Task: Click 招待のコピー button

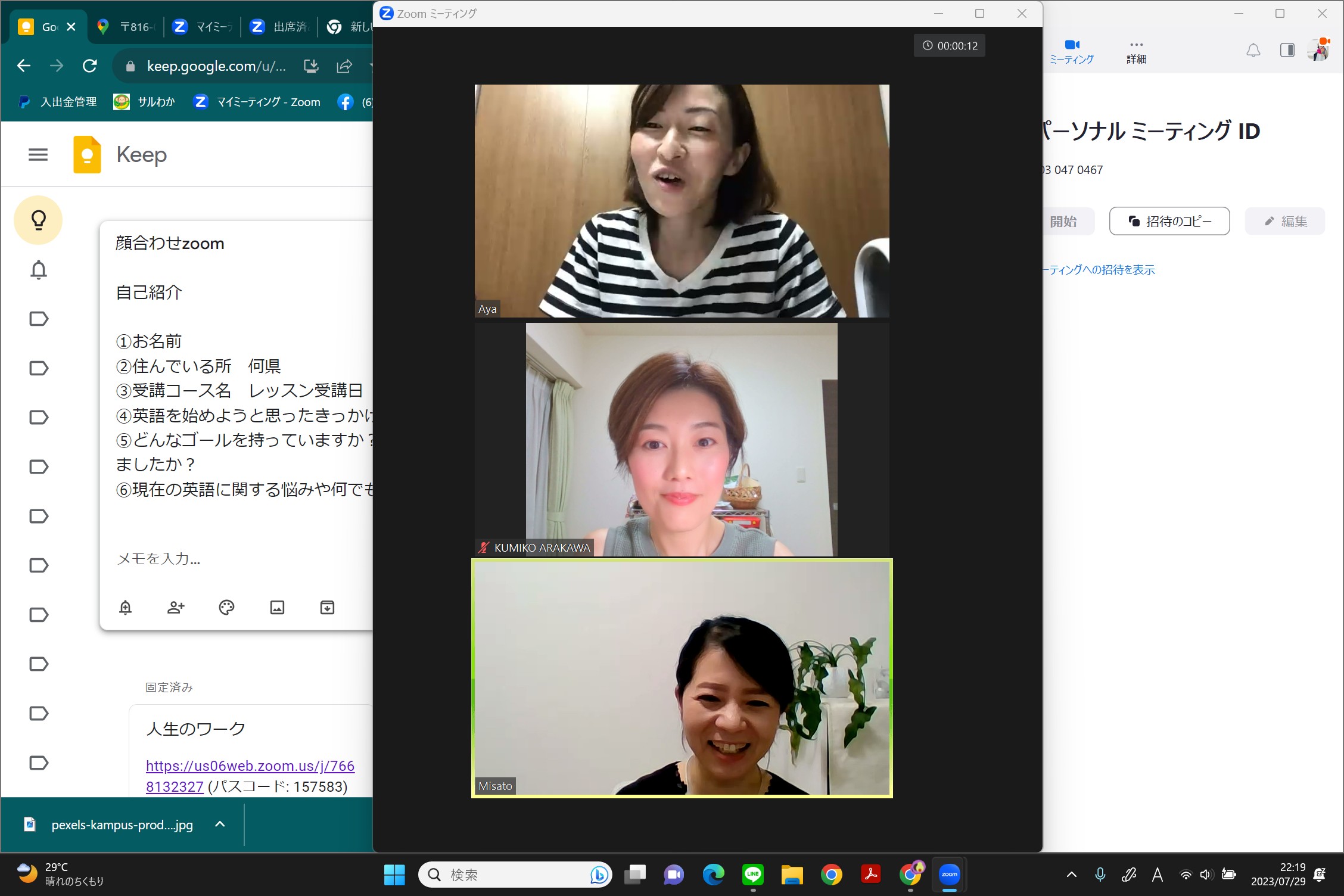Action: tap(1169, 221)
